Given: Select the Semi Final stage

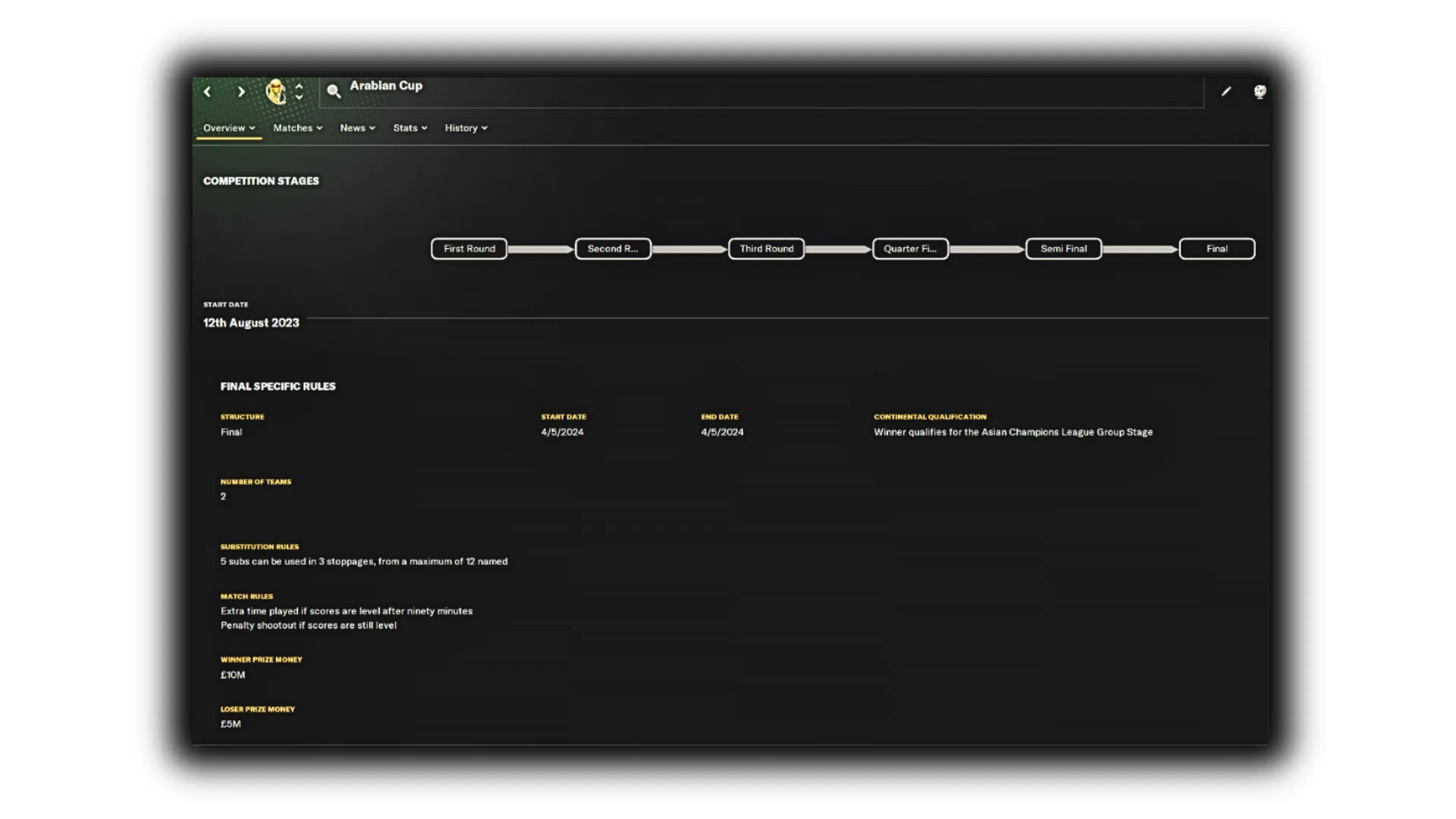Looking at the screenshot, I should pos(1064,249).
